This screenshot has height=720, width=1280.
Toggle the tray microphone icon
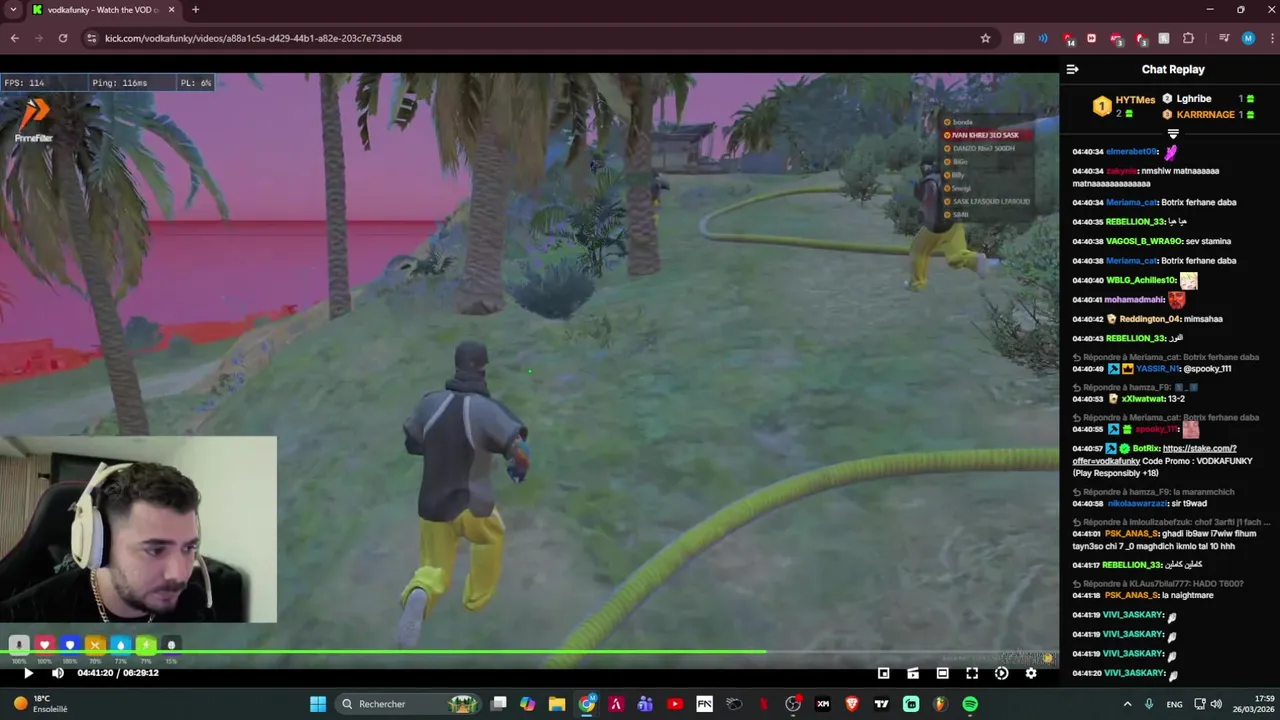pos(1149,704)
